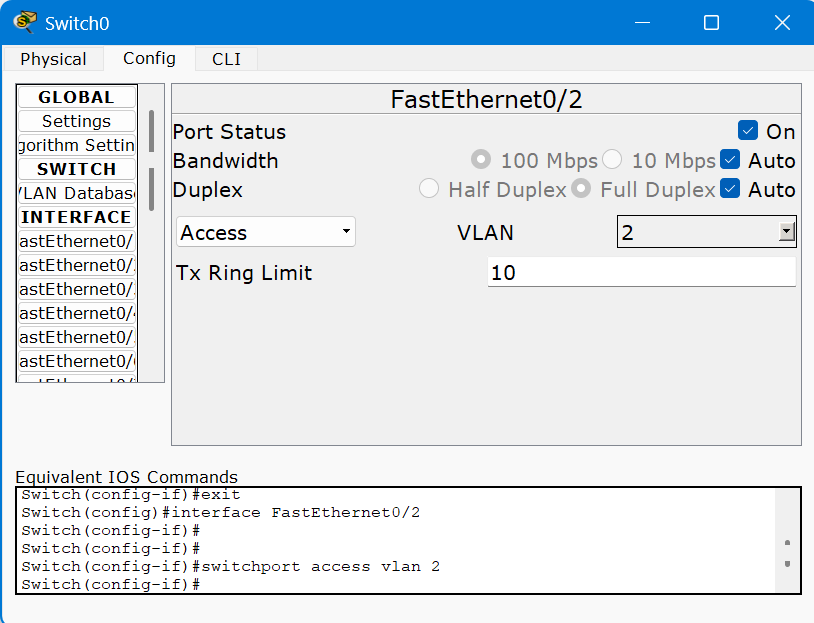This screenshot has width=814, height=623.
Task: Choose the 10 Mbps bandwidth option
Action: point(612,160)
